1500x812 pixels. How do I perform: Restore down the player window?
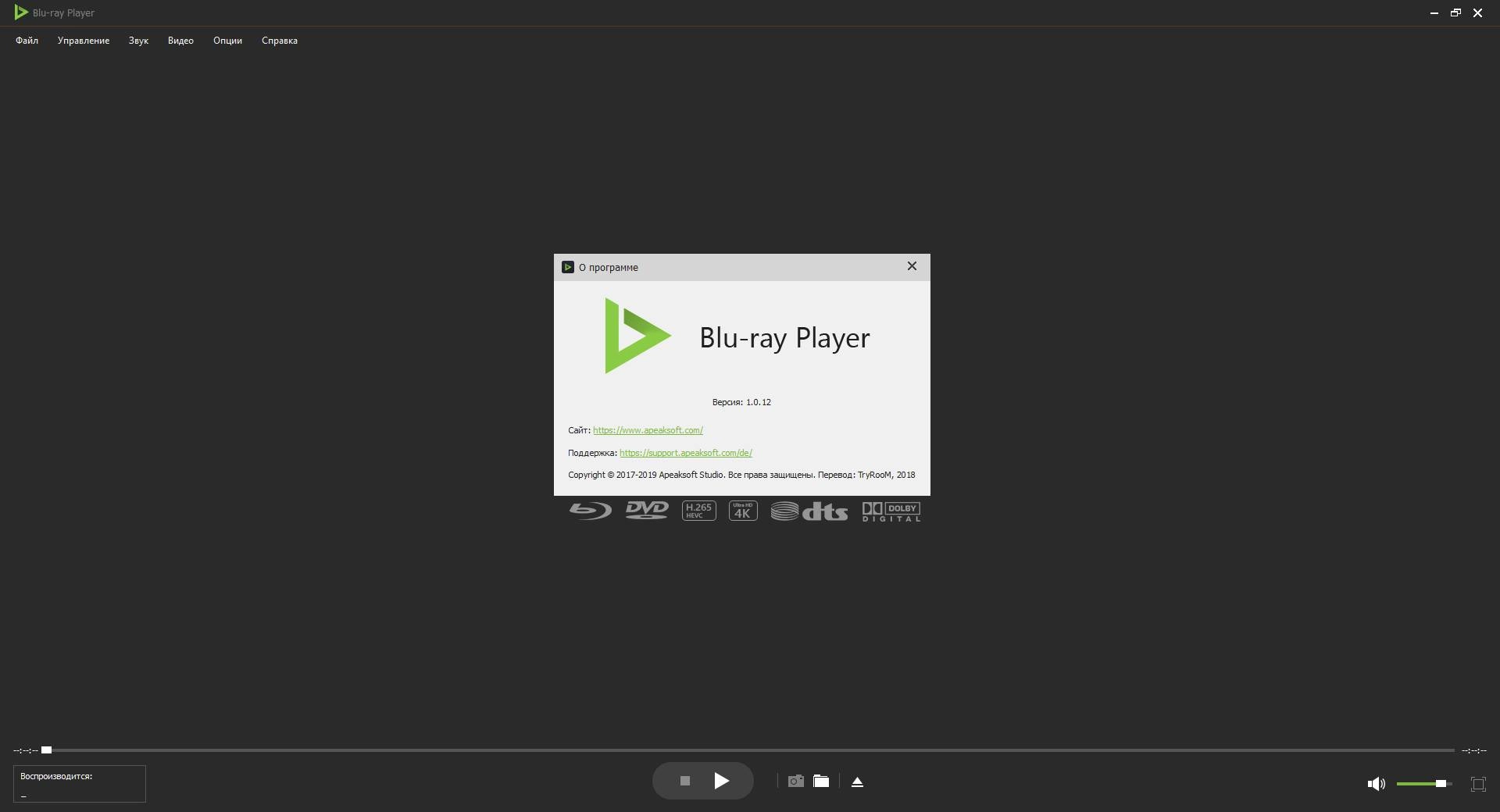click(x=1455, y=13)
